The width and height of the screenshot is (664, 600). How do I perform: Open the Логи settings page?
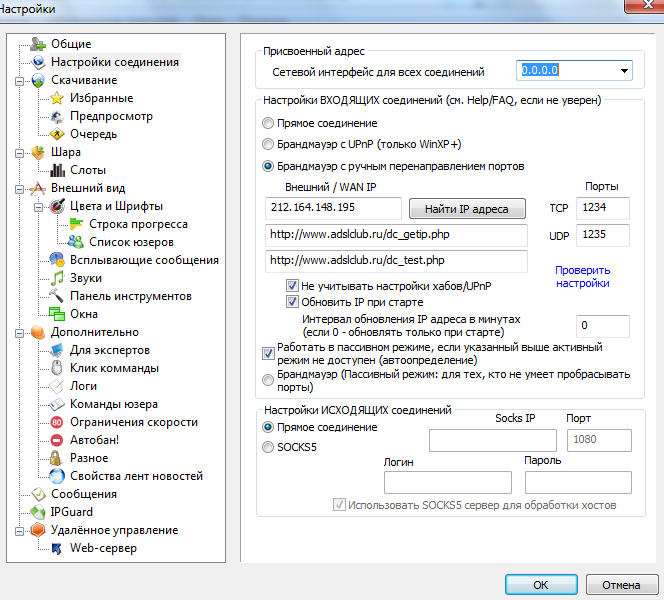[x=83, y=386]
